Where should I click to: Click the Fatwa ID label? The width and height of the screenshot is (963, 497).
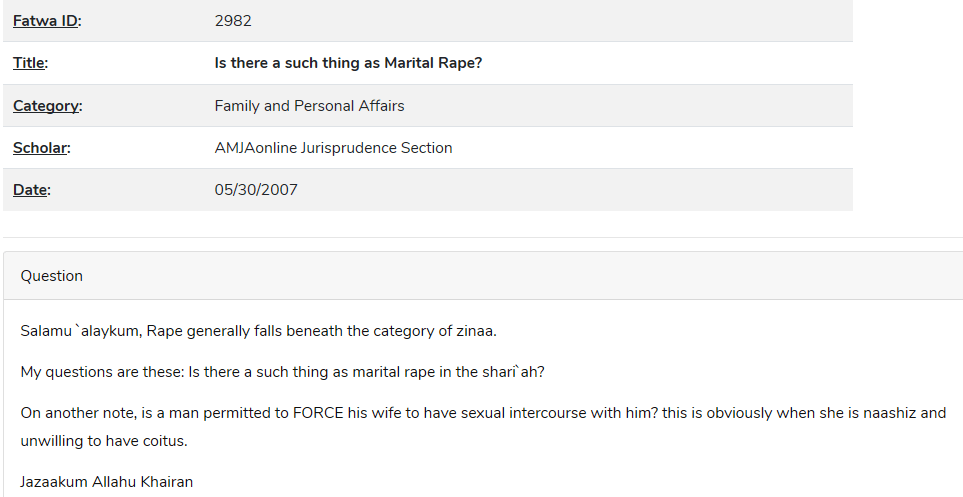click(47, 21)
